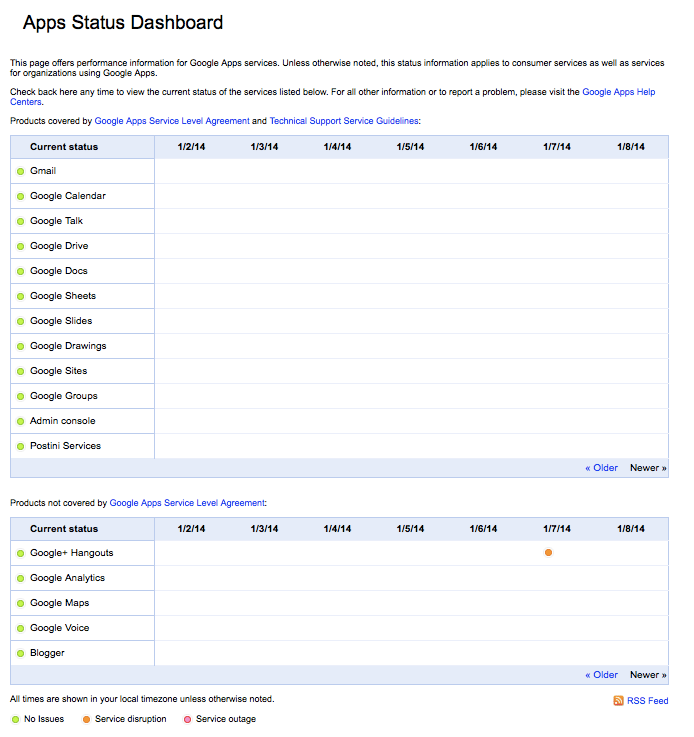The height and width of the screenshot is (737, 694).
Task: Click the Google Sheets row label
Action: tap(63, 296)
